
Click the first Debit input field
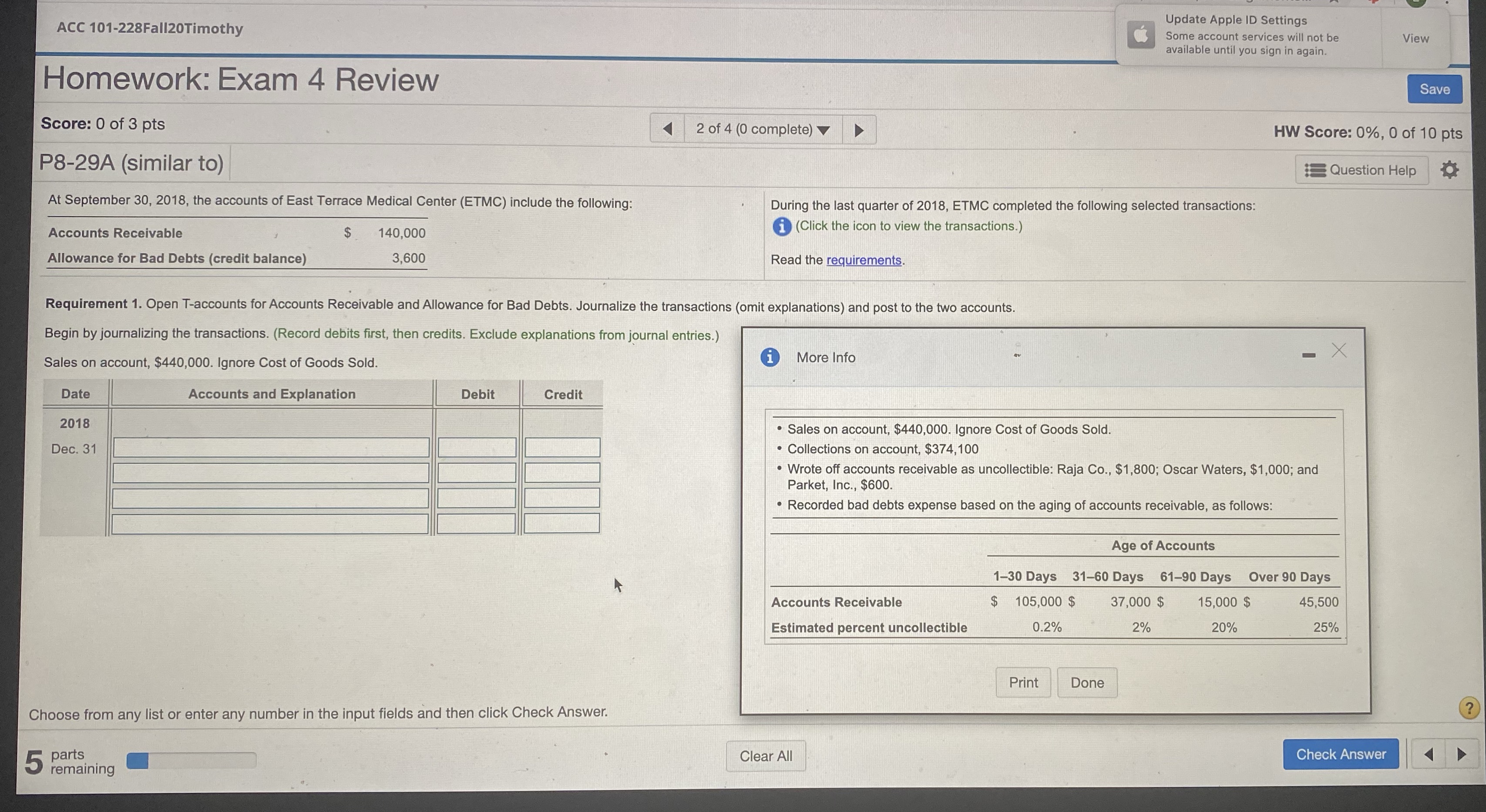point(477,447)
